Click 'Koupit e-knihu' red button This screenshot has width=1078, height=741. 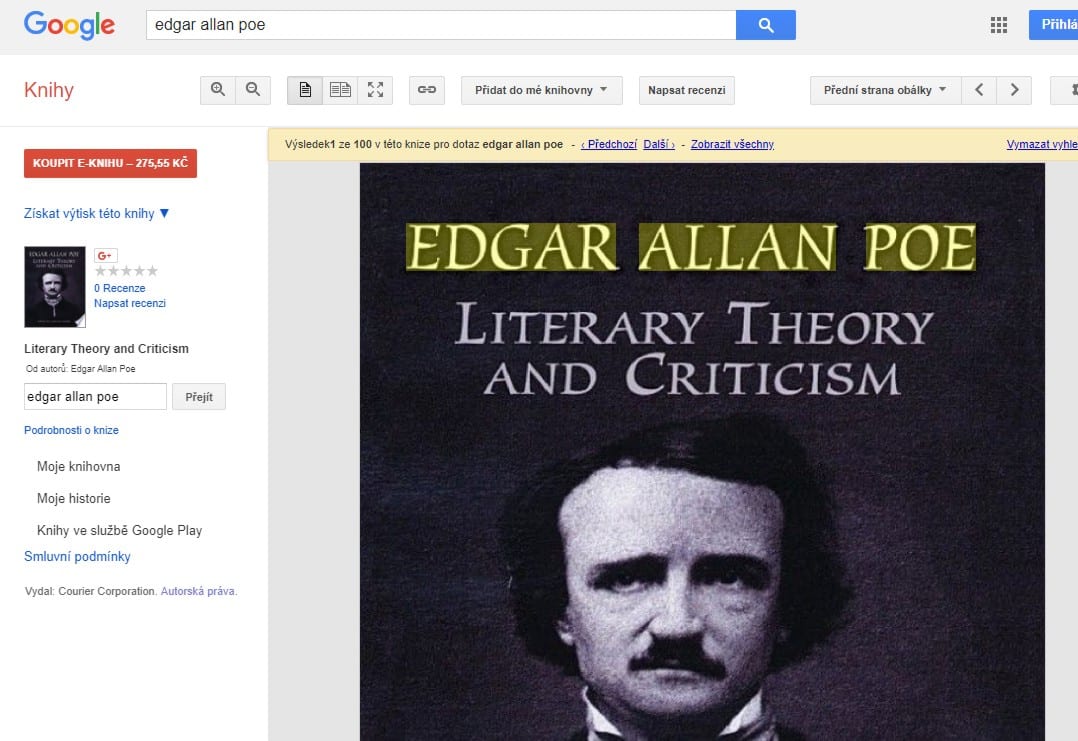tap(110, 163)
